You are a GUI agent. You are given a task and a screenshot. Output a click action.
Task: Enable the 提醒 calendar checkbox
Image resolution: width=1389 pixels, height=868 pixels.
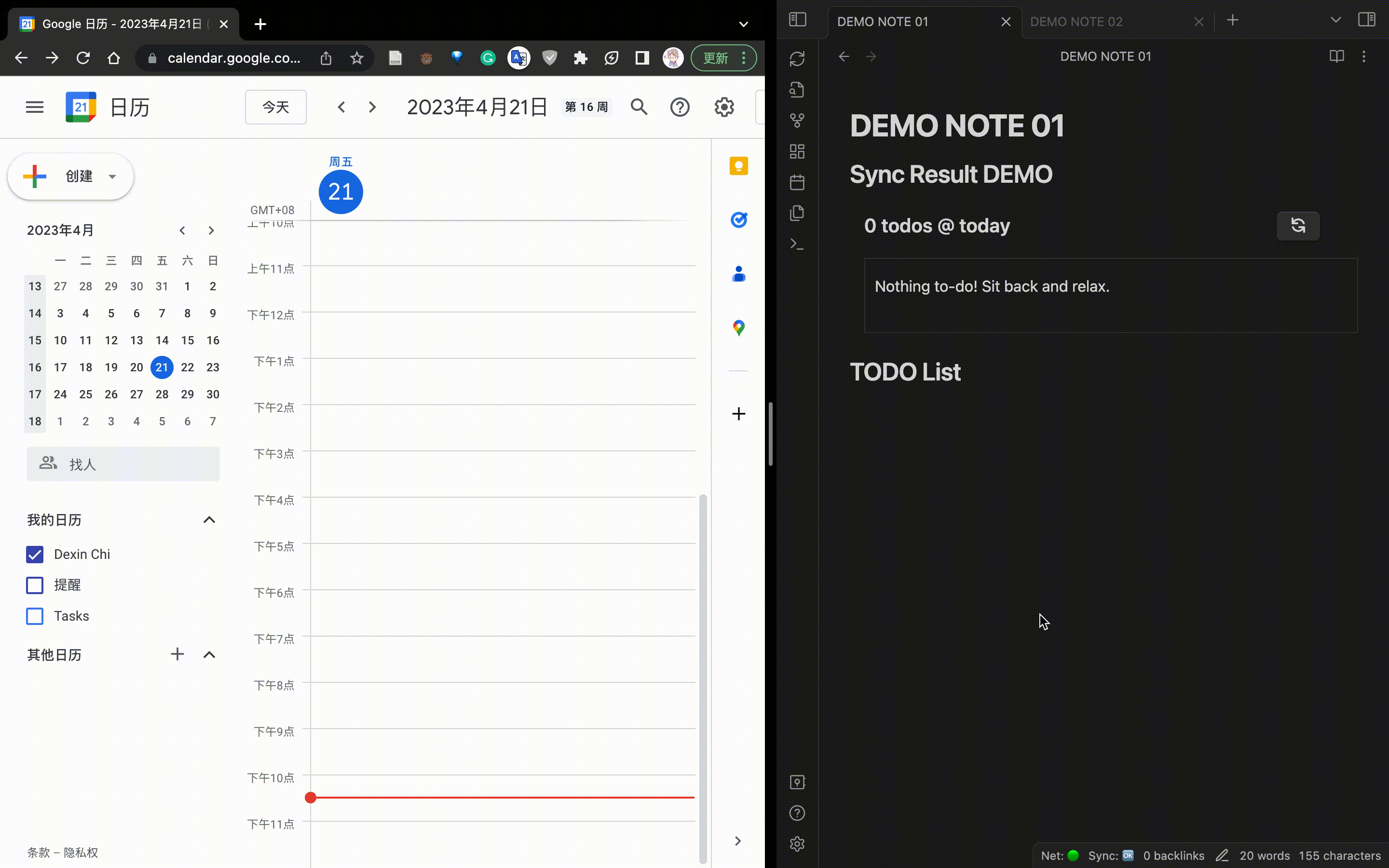(35, 585)
